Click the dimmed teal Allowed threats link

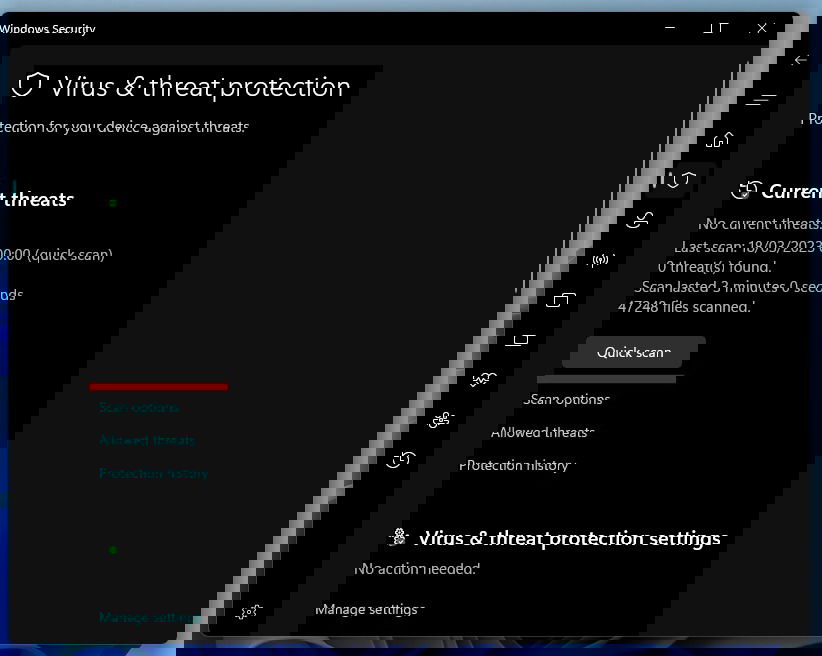coord(147,440)
